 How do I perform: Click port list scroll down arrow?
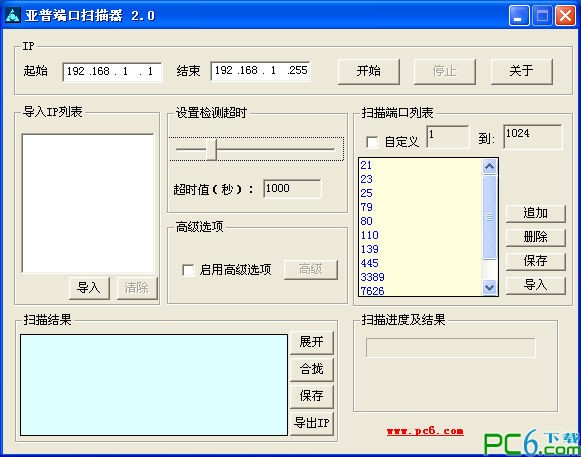pos(489,287)
